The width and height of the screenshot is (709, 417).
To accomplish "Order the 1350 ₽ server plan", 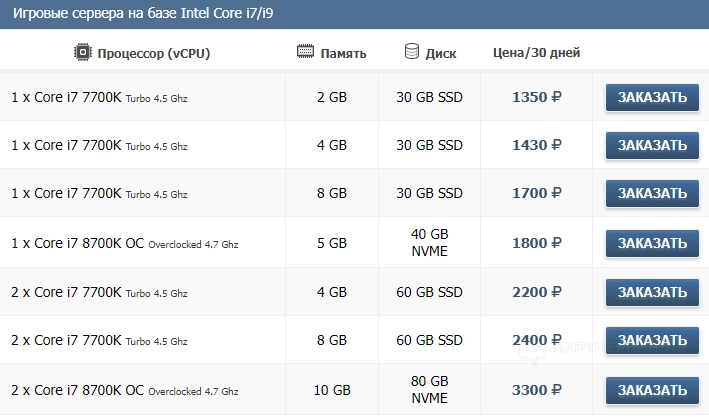I will (x=652, y=97).
